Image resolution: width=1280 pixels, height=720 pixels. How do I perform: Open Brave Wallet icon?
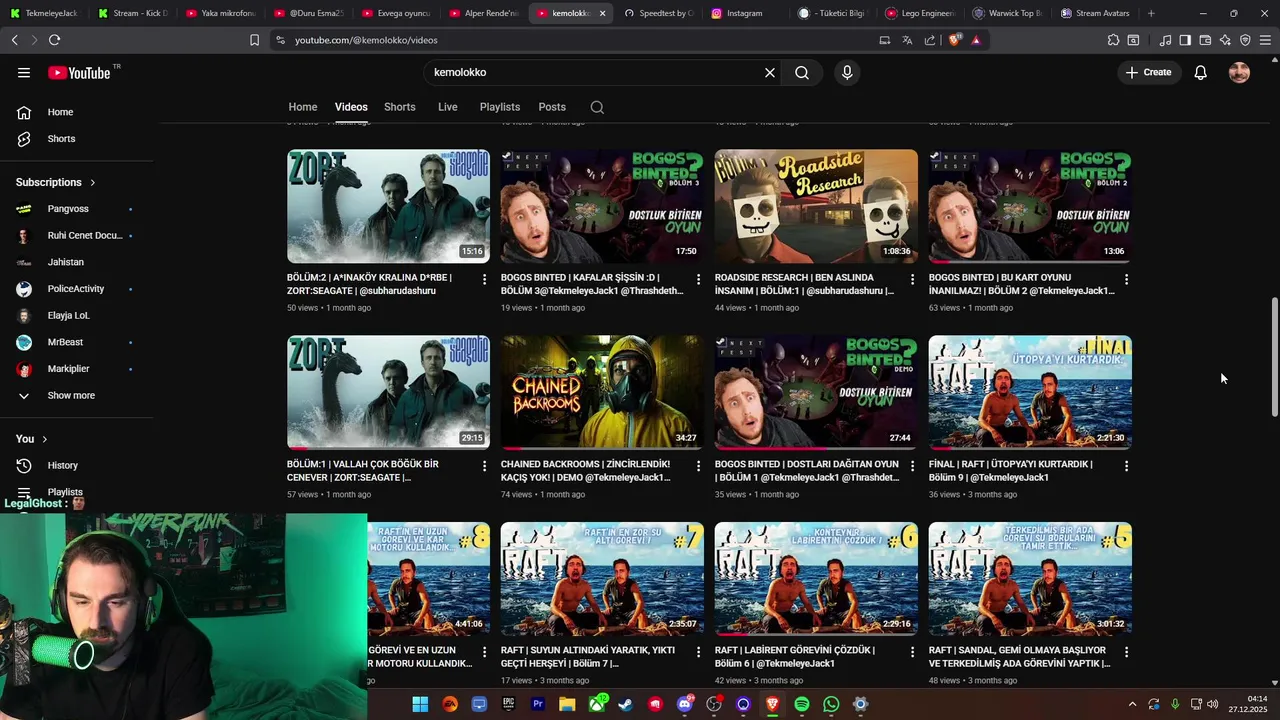[1205, 40]
